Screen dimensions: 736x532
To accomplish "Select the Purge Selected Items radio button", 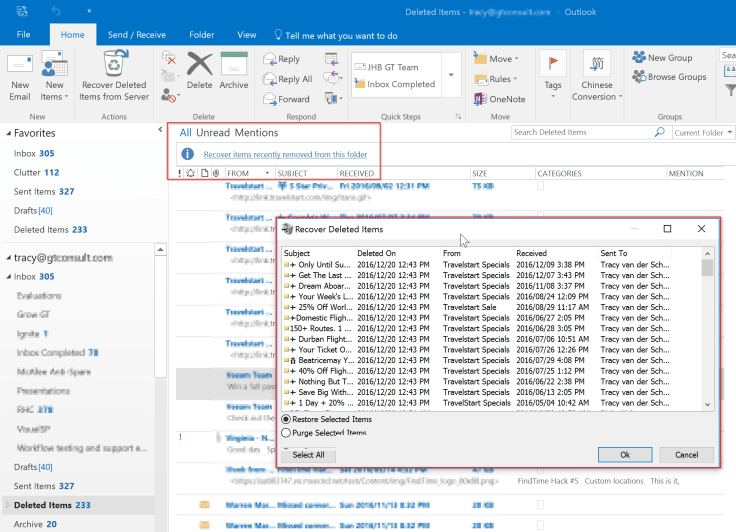I will [x=287, y=433].
